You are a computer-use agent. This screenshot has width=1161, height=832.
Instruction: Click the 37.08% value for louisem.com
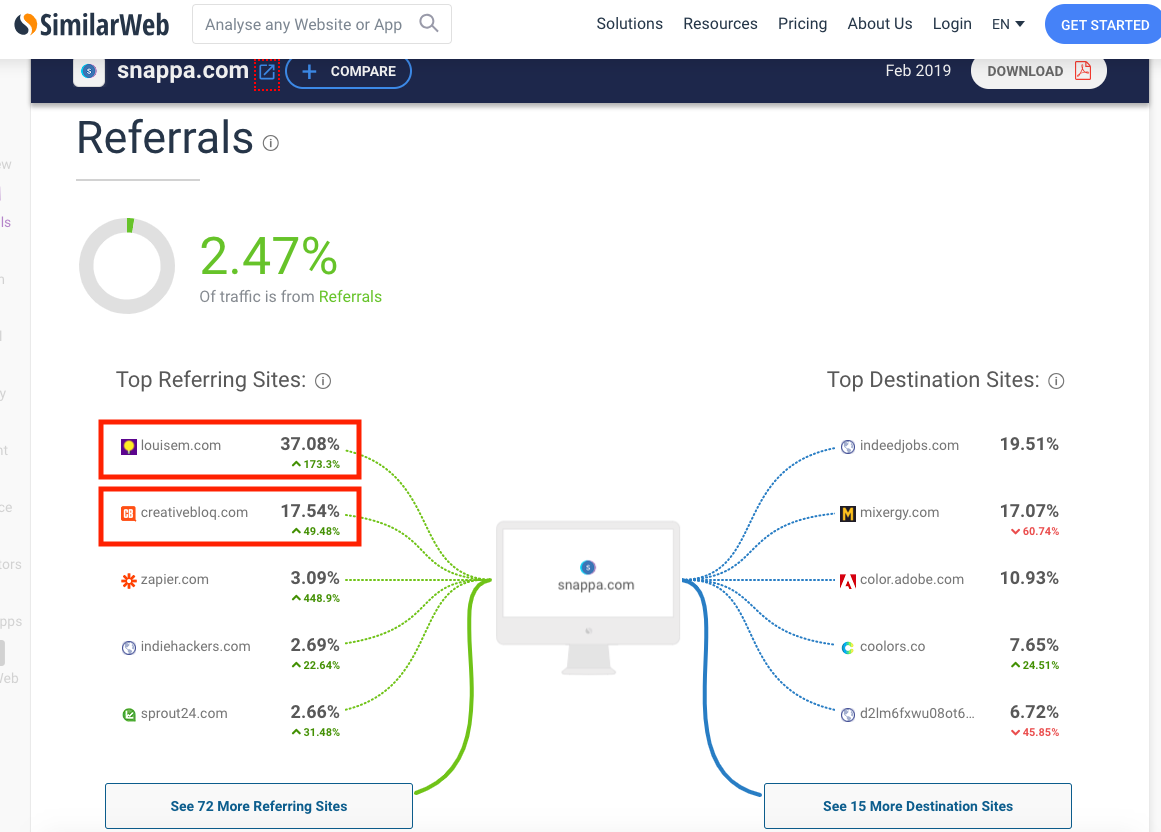tap(310, 444)
